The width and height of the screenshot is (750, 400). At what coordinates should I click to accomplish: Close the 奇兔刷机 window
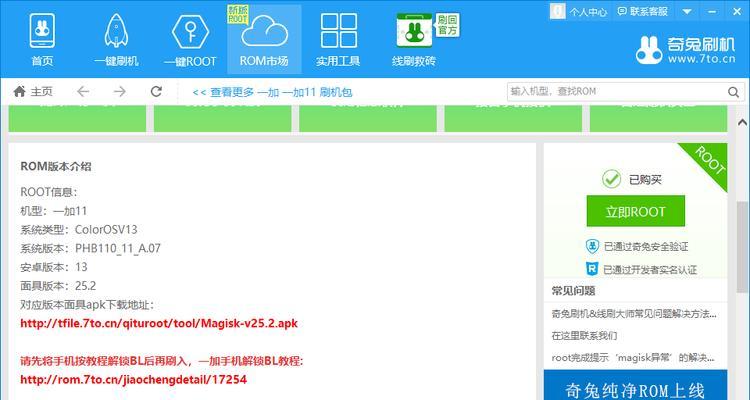(x=737, y=11)
